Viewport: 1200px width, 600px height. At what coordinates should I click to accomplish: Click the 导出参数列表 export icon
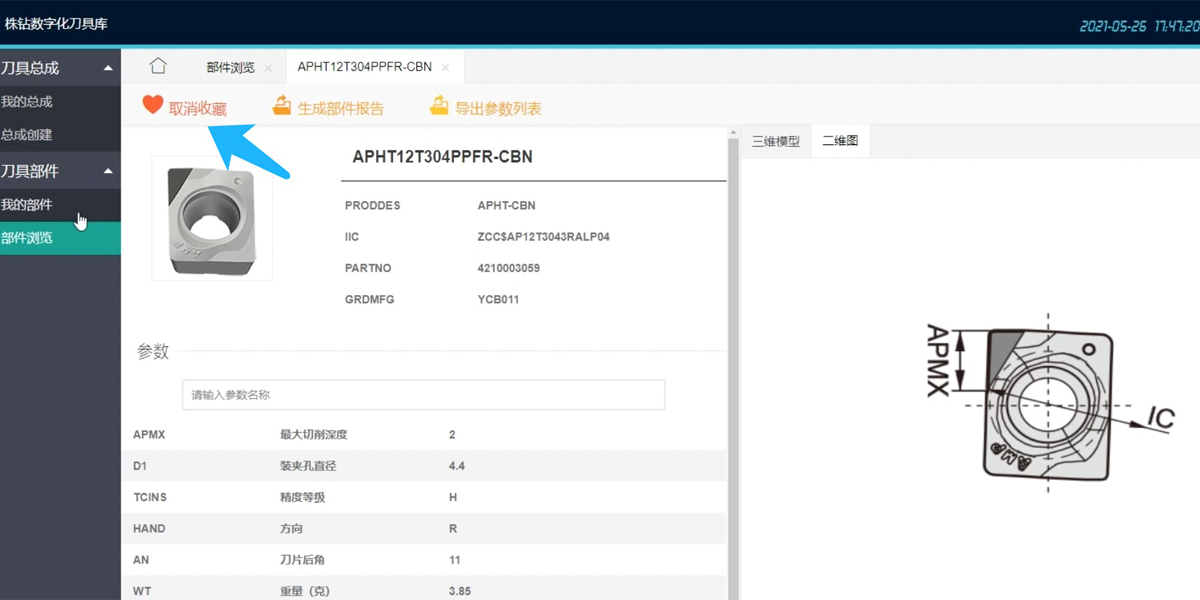[440, 105]
